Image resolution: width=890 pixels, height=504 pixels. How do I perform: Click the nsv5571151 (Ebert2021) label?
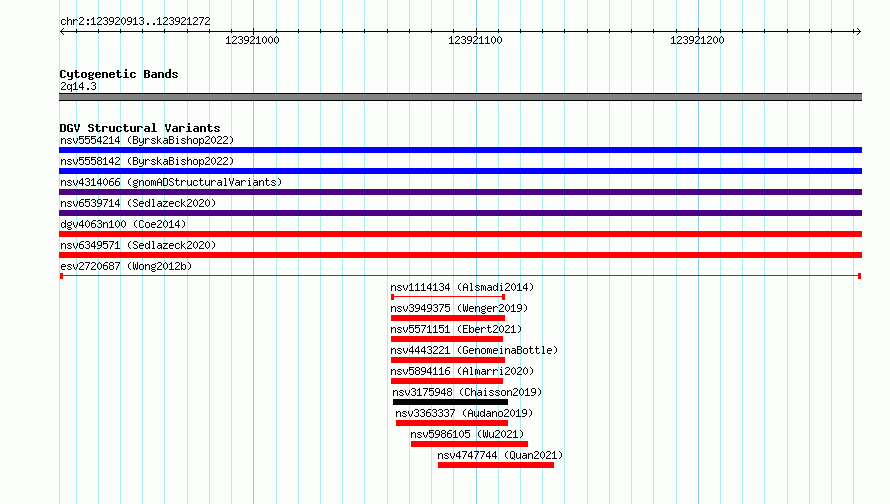(x=456, y=329)
